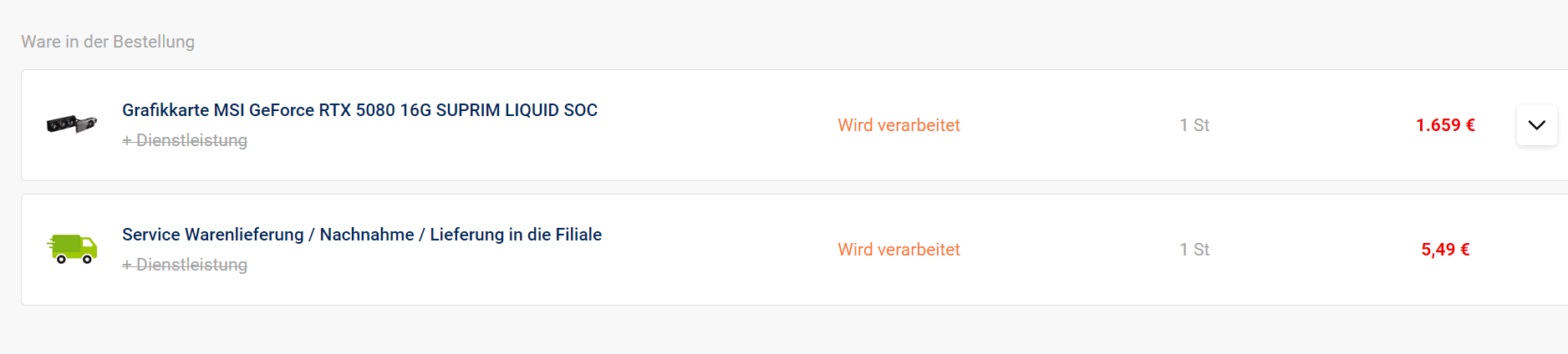Click the word 'Nachnahme' in the service title
Viewport: 1568px width, 354px height.
(x=367, y=235)
